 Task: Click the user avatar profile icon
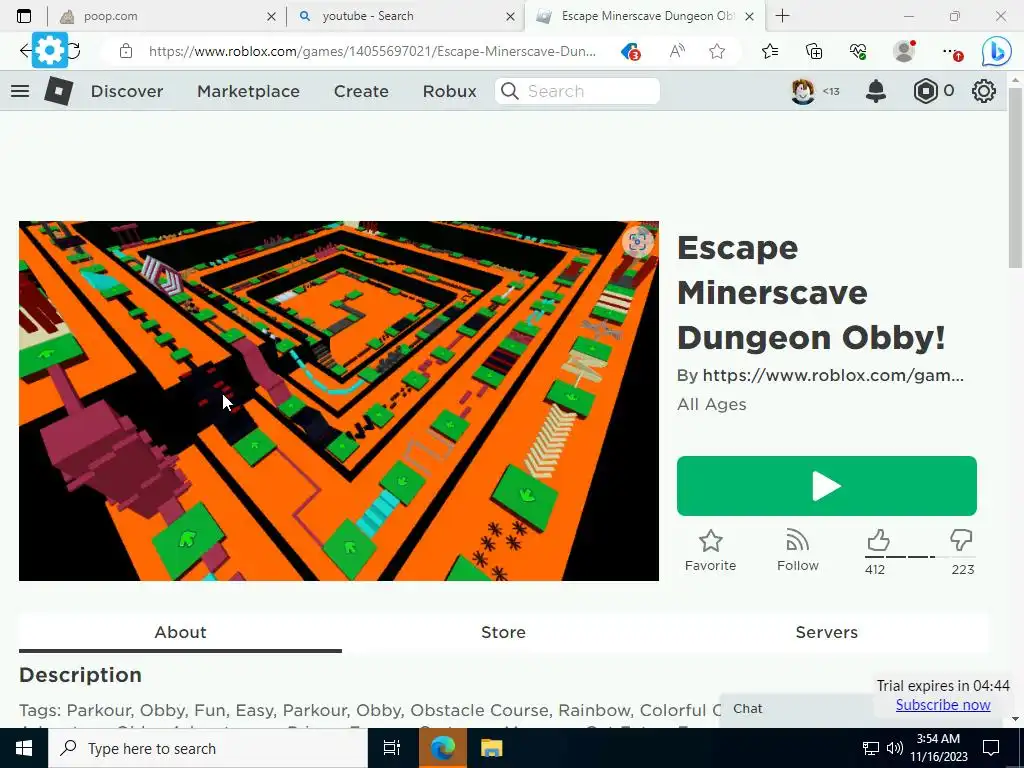(x=803, y=91)
